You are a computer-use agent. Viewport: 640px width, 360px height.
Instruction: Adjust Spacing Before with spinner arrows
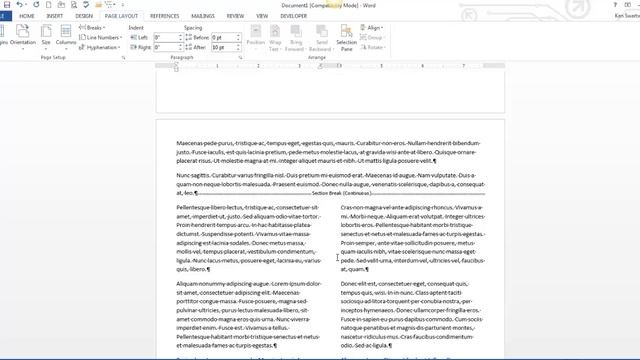pyautogui.click(x=238, y=37)
